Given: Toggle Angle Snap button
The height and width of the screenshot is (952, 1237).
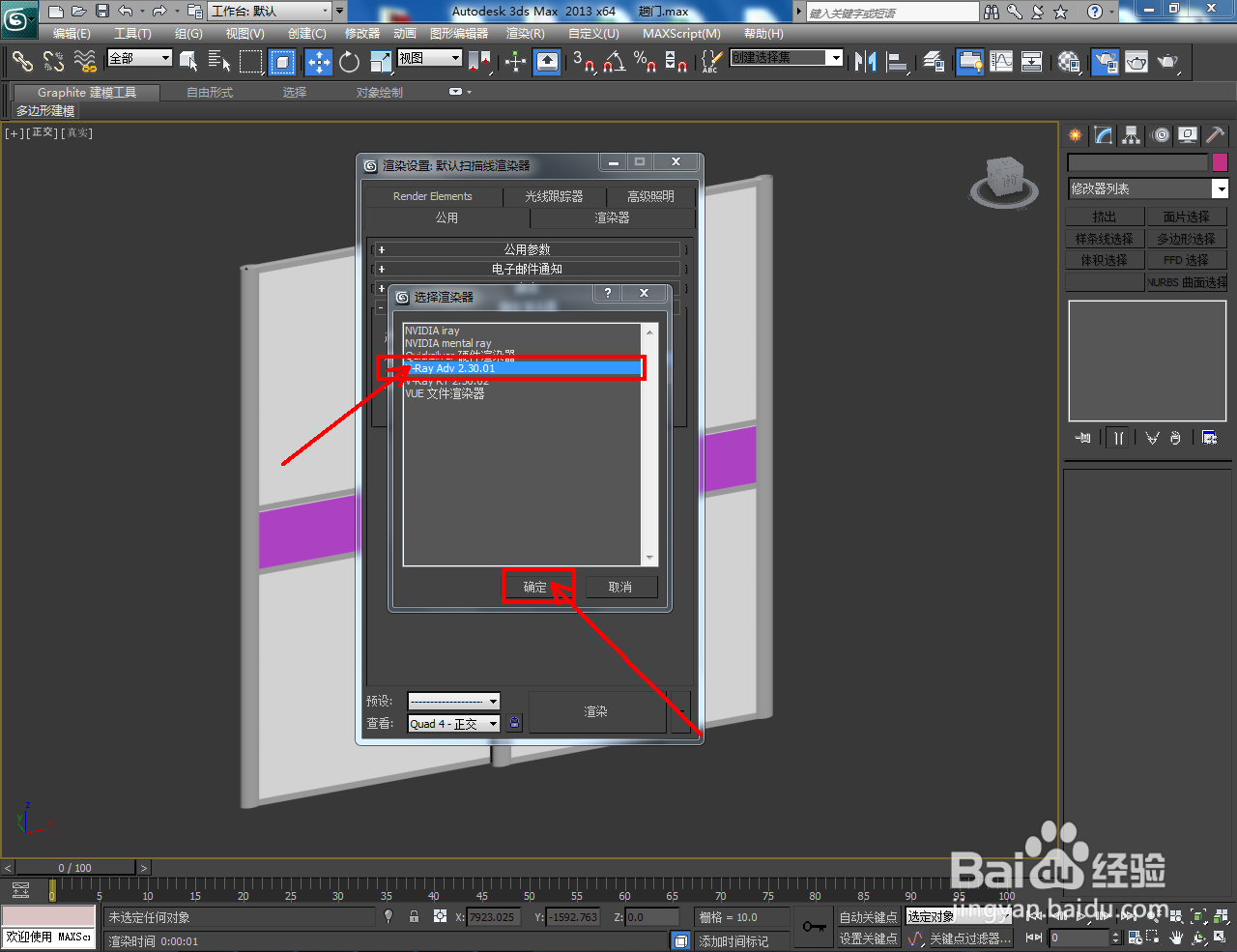Looking at the screenshot, I should click(615, 62).
